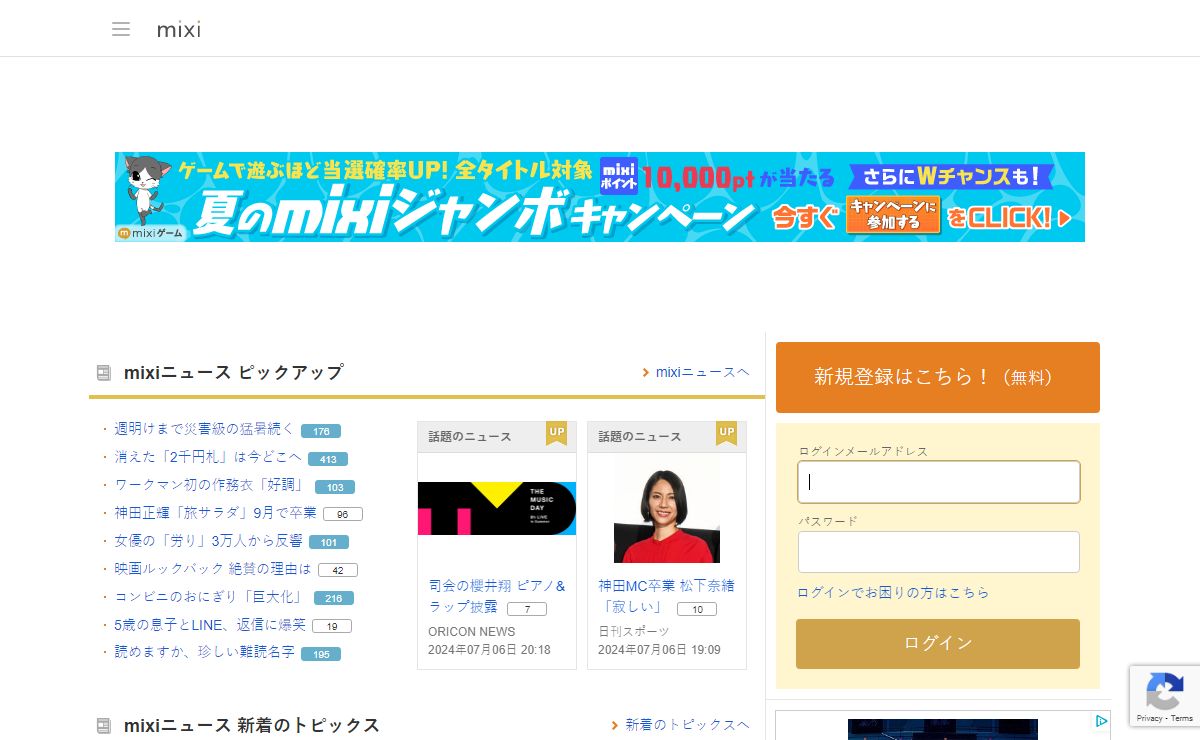Open ログインでお困りの方はこちら link
Image resolution: width=1200 pixels, height=740 pixels.
coord(893,593)
